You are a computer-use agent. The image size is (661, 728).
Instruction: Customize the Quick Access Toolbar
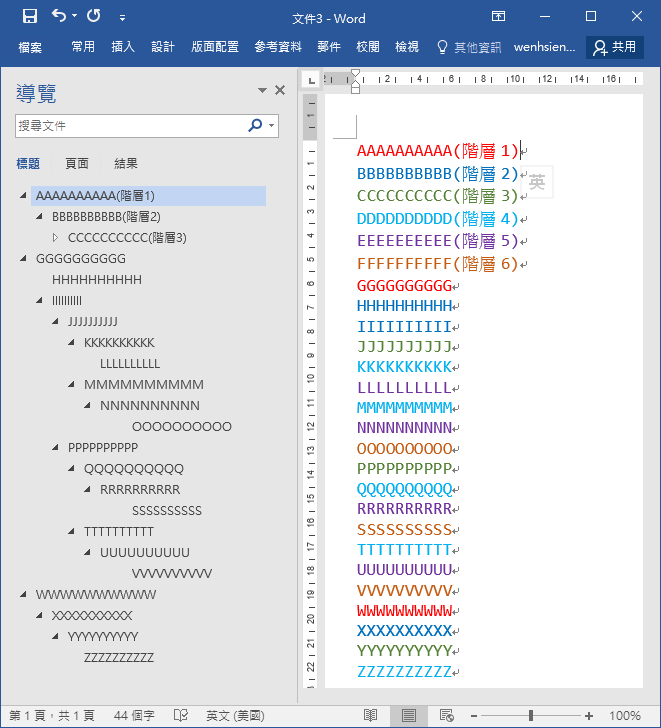tap(122, 18)
